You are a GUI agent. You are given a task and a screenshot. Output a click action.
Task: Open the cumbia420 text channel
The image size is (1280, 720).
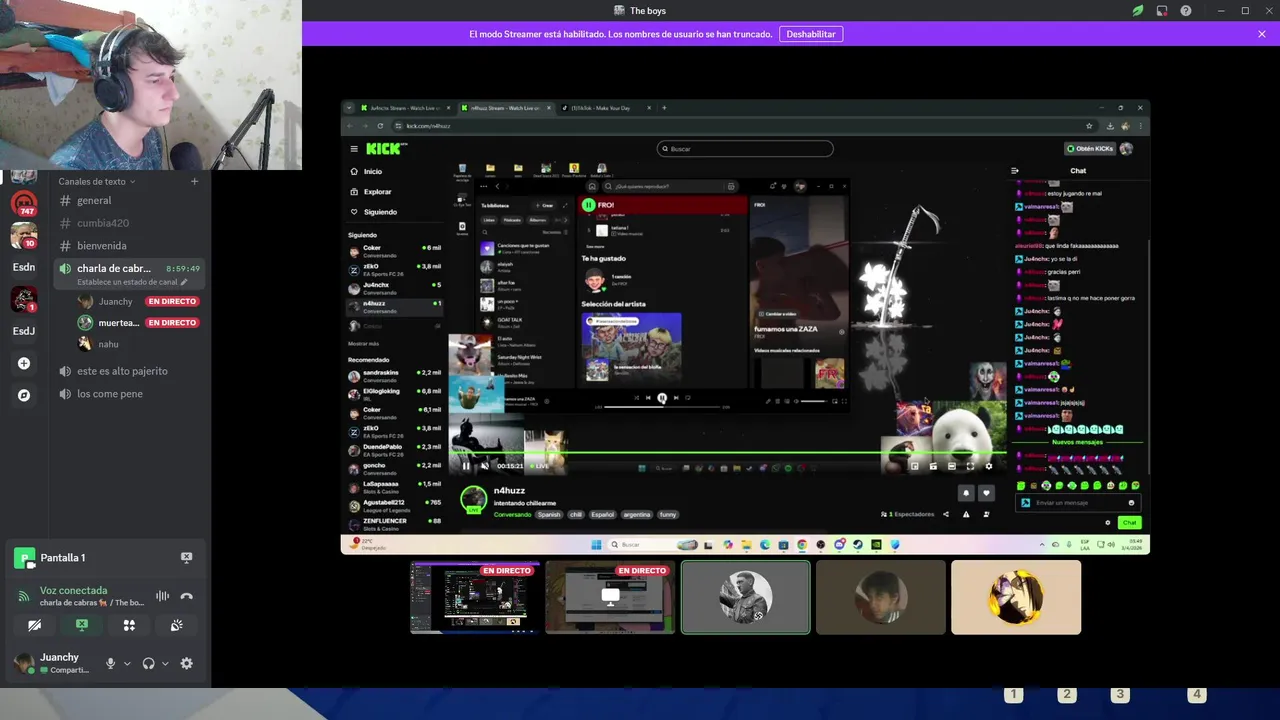coord(130,223)
